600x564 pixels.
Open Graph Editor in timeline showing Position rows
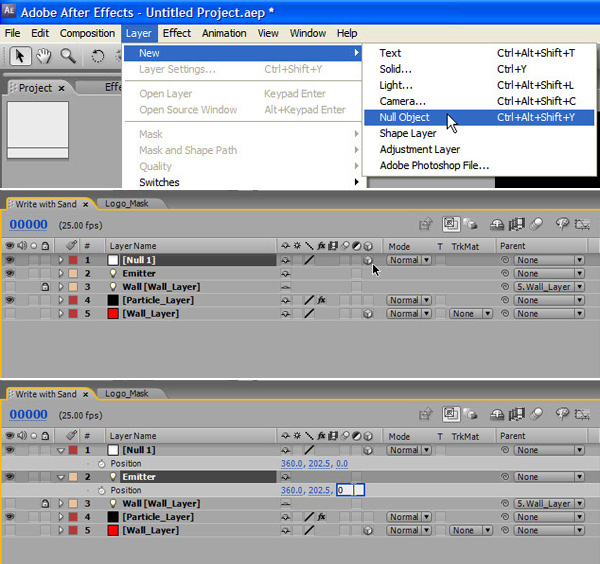click(582, 414)
